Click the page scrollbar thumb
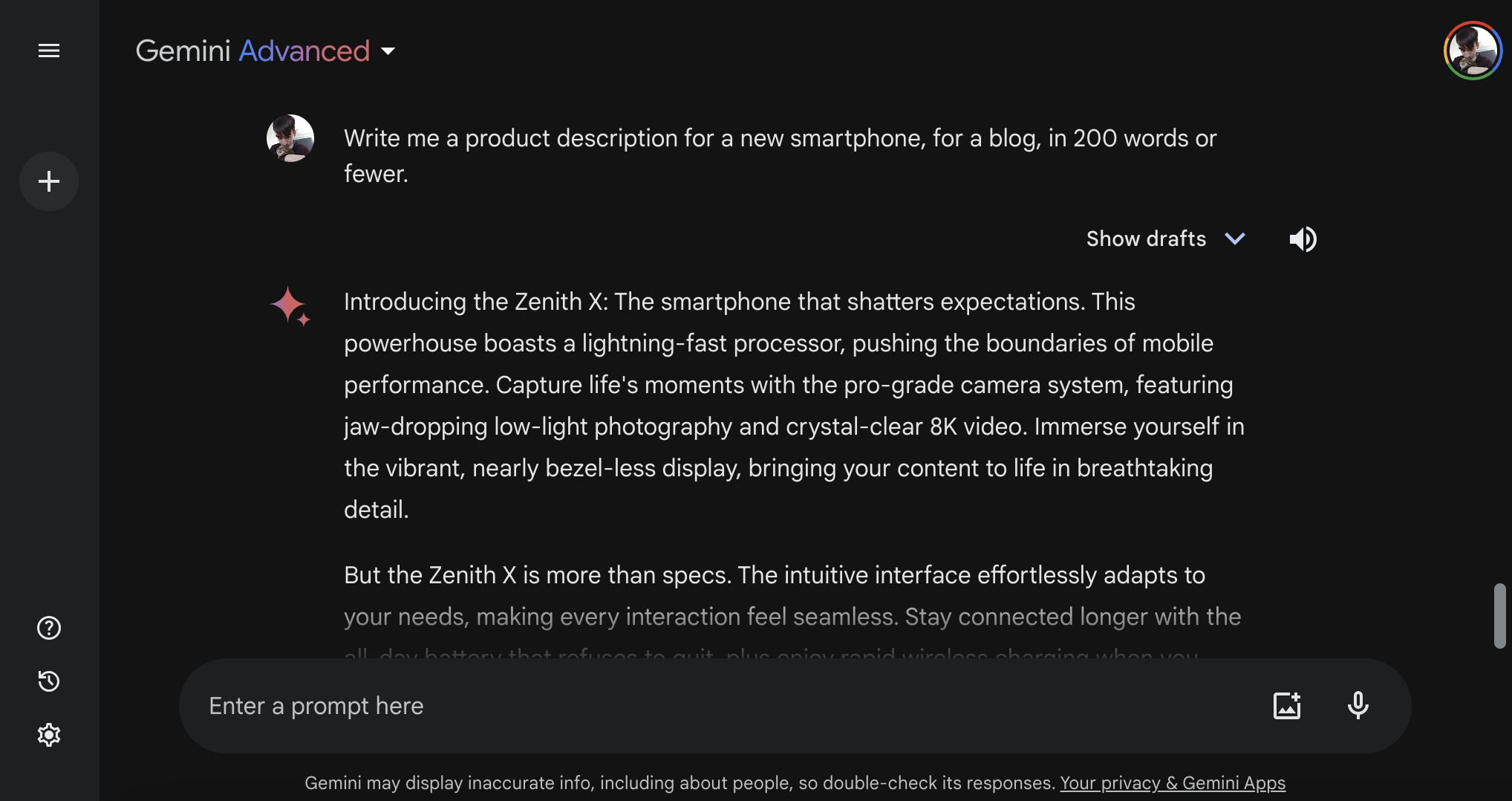 click(x=1500, y=615)
